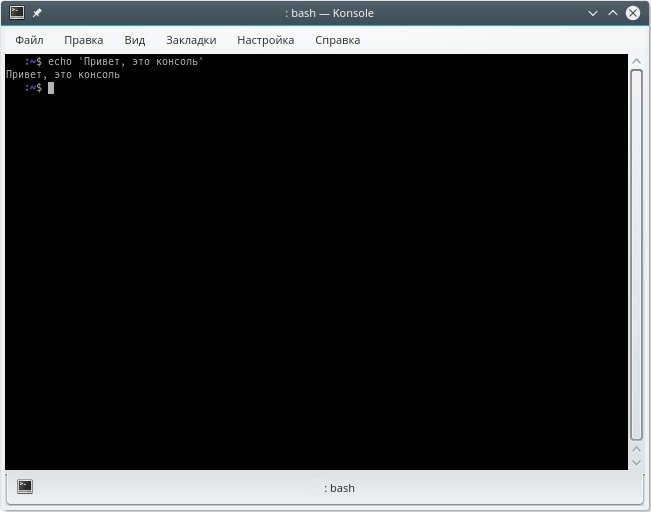Open the Правка menu
This screenshot has width=651, height=512.
pyautogui.click(x=83, y=40)
